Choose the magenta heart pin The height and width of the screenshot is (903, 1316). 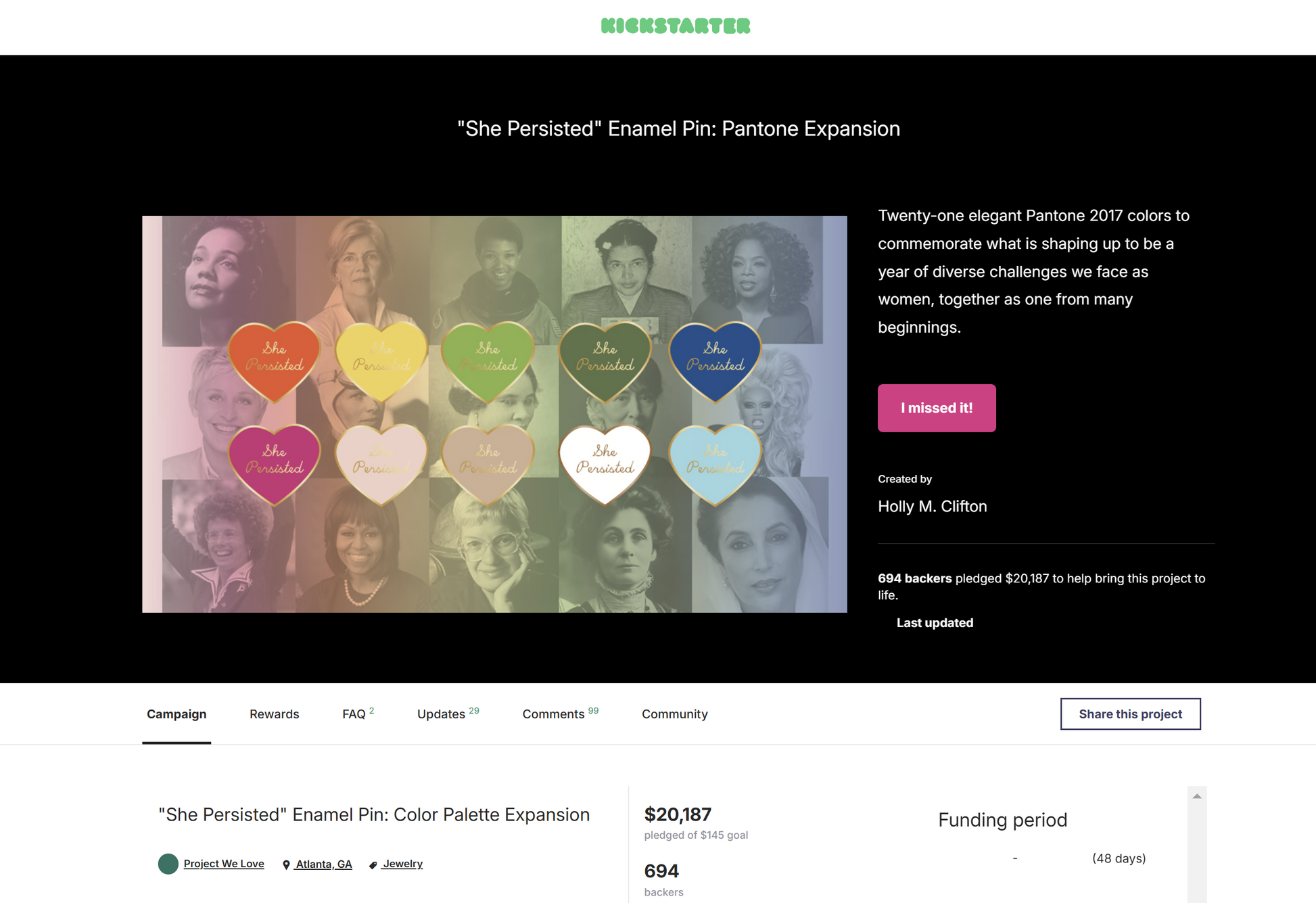[x=274, y=462]
